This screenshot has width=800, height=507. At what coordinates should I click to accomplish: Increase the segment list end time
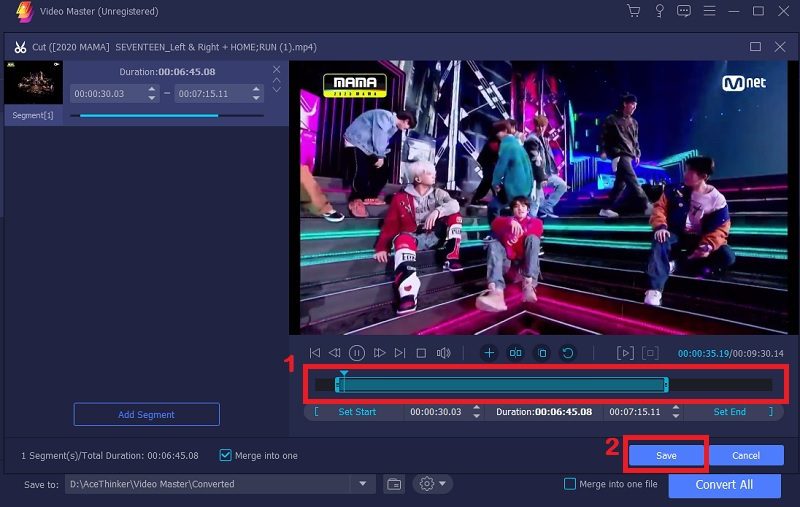[x=256, y=89]
